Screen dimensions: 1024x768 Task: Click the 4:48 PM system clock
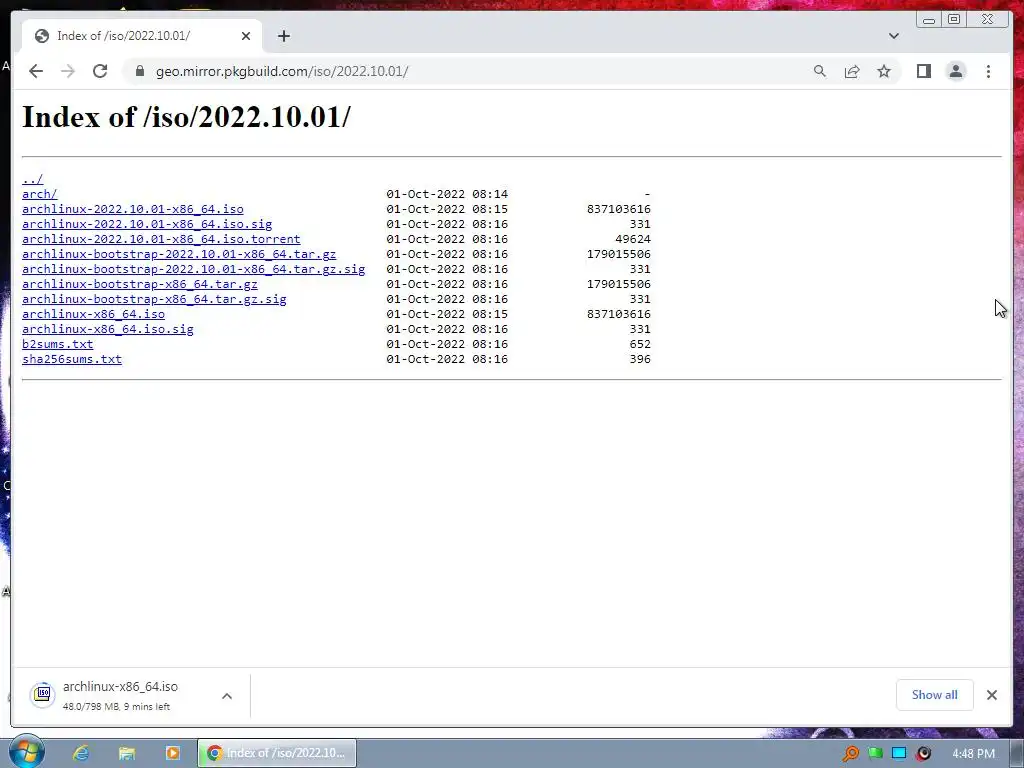974,754
